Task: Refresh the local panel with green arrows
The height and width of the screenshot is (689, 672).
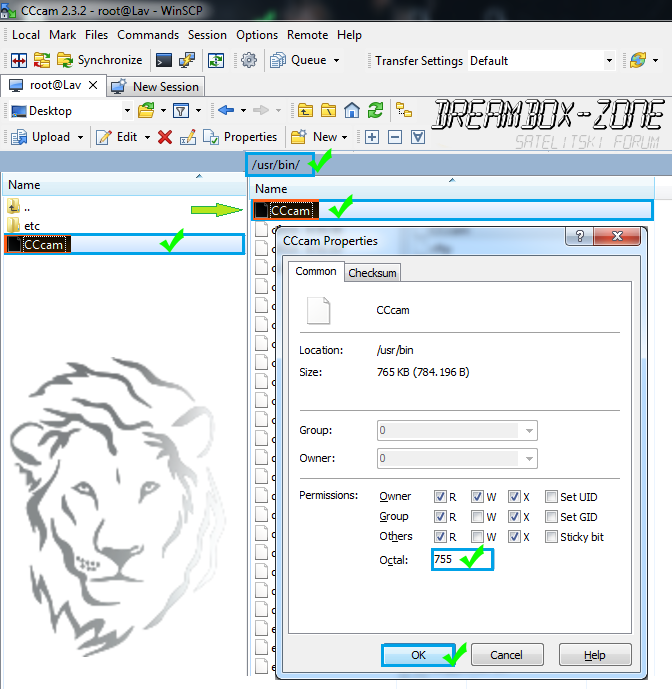Action: click(x=375, y=111)
